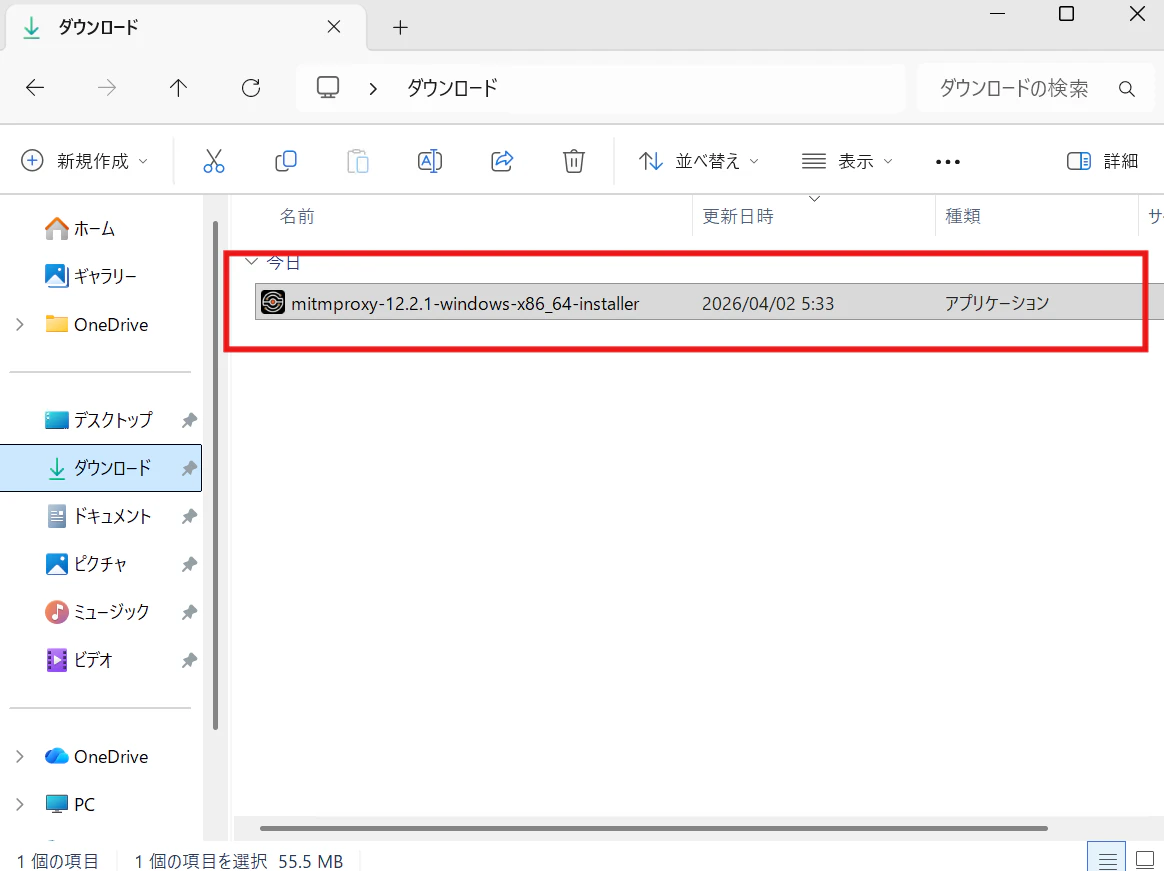Switch to large thumbnails view icon
The height and width of the screenshot is (871, 1164).
[1145, 860]
